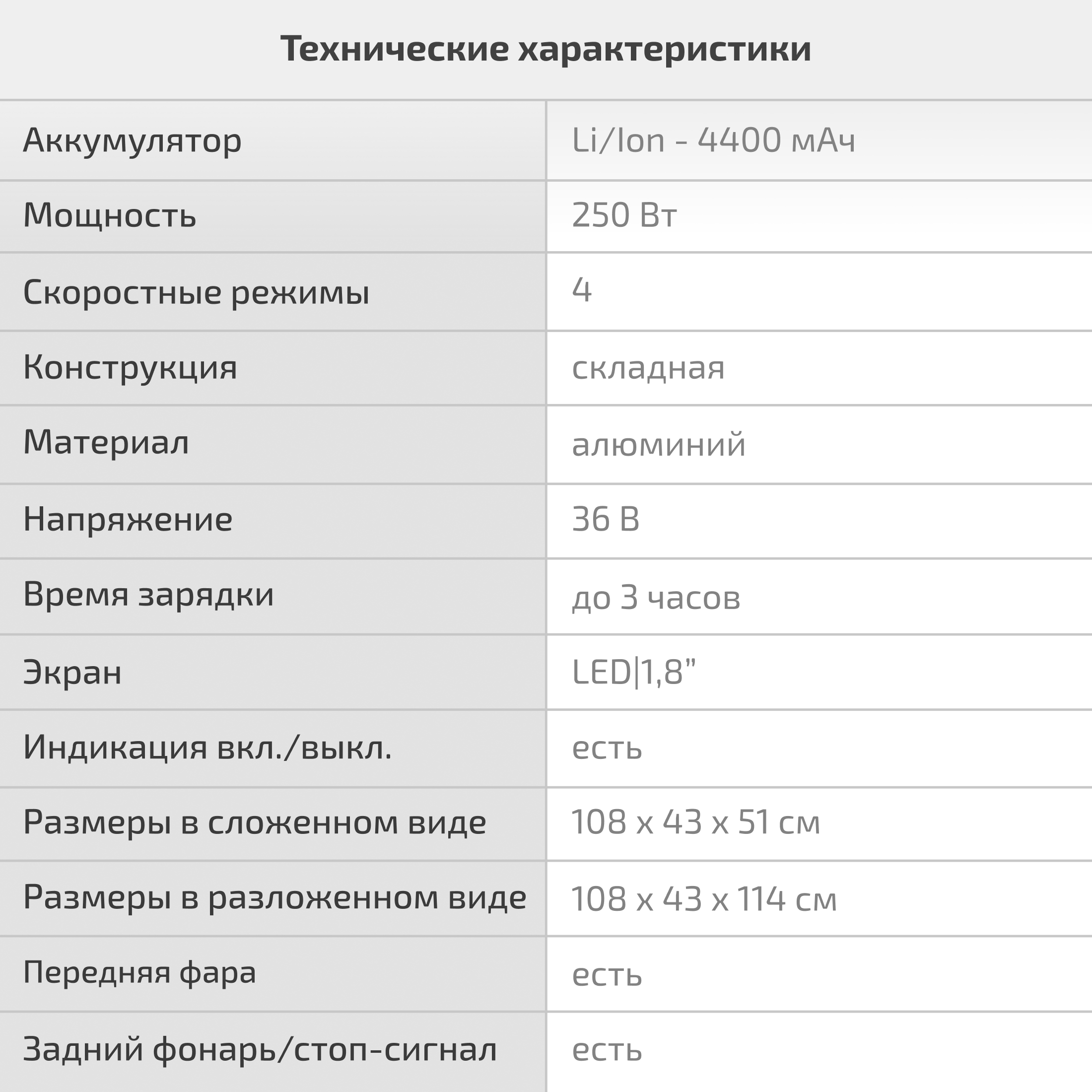Click the "Конструкция" row label
This screenshot has height=1092, width=1092.
click(x=130, y=367)
